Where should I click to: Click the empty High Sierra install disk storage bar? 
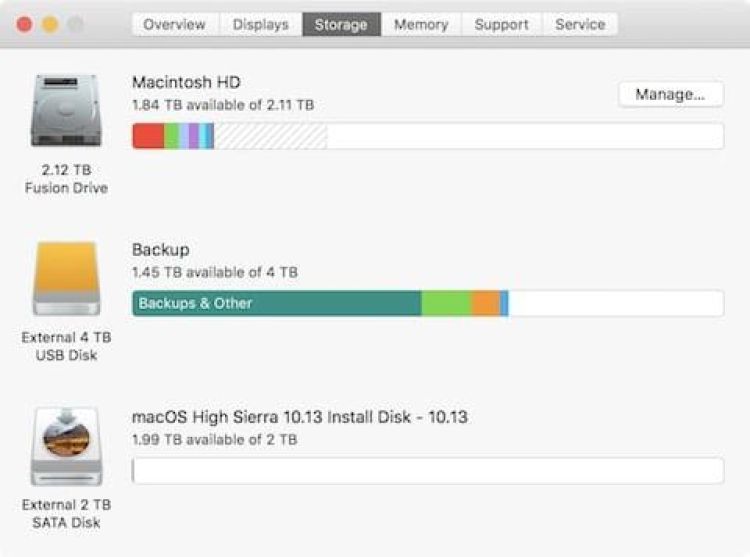pos(428,471)
